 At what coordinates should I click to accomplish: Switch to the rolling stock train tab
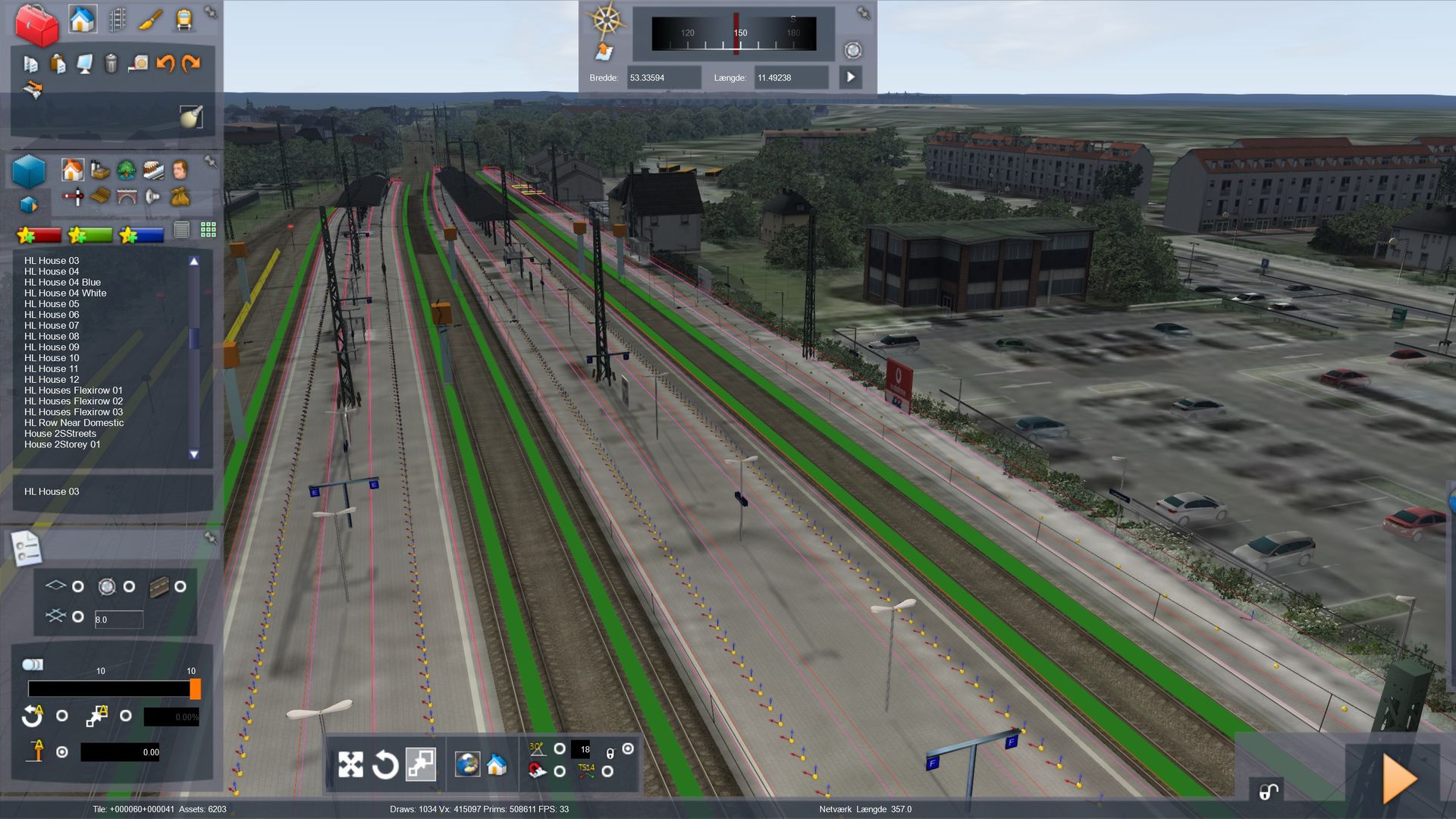coord(184,19)
